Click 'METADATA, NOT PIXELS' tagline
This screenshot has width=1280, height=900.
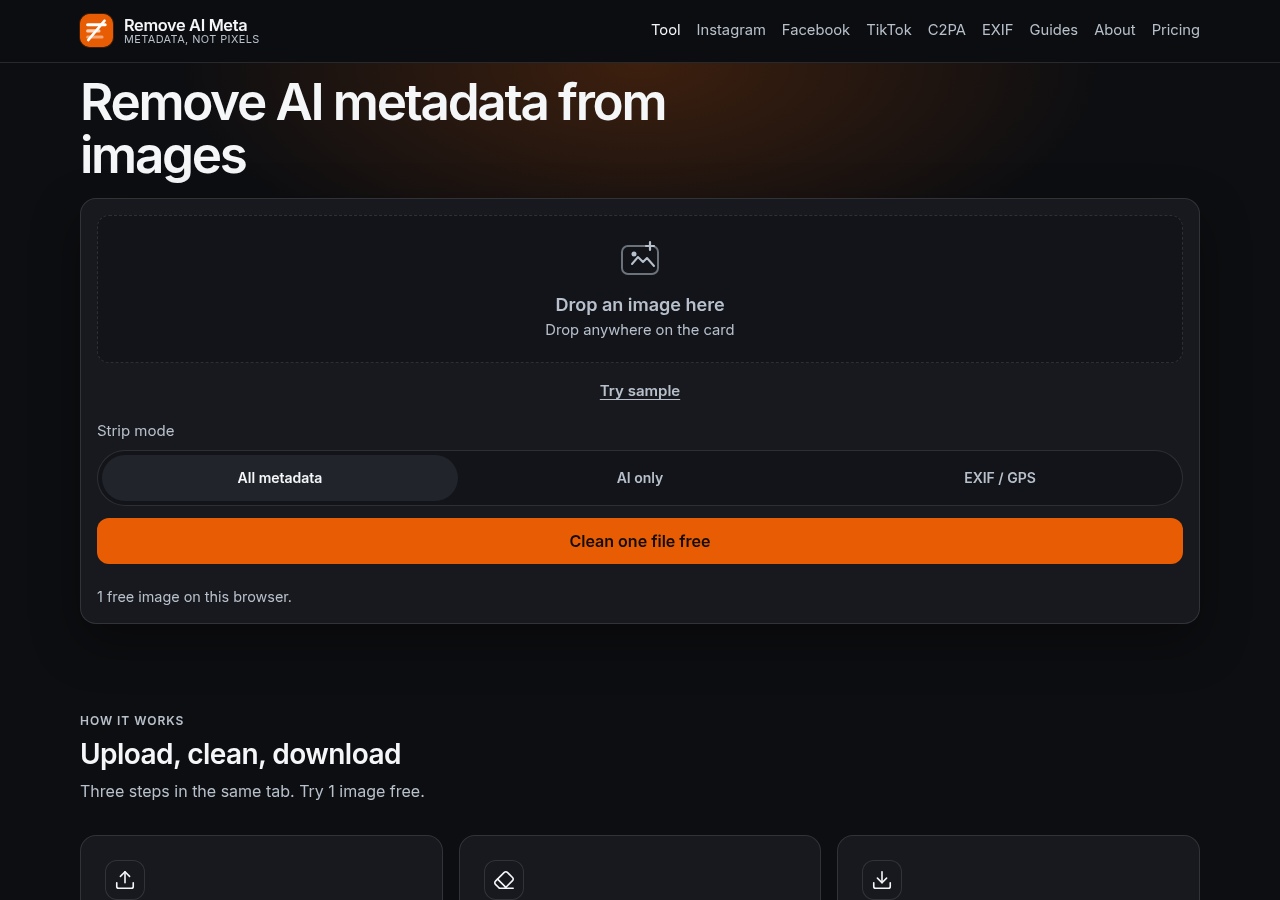coord(192,40)
